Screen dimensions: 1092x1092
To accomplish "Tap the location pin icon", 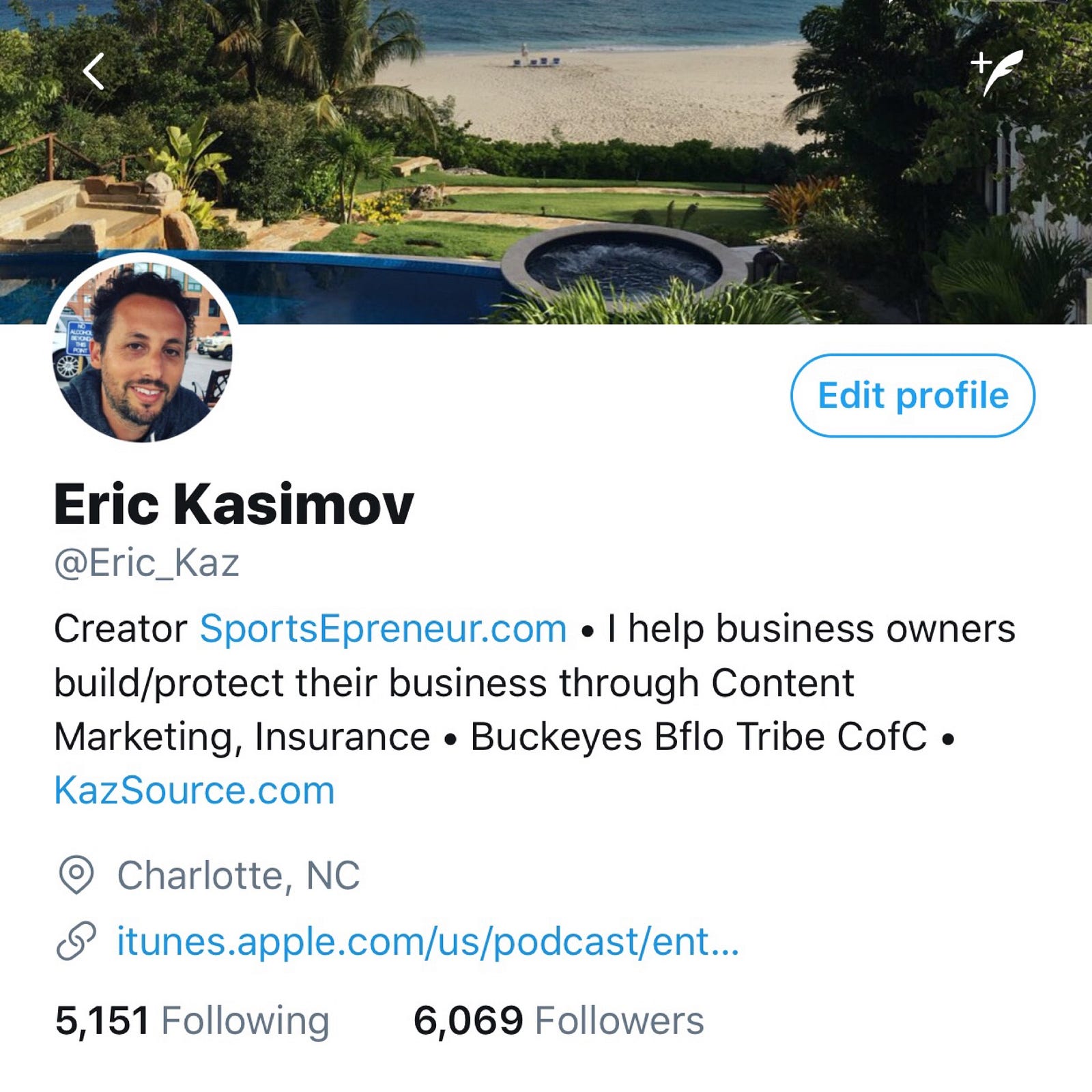I will 76,875.
